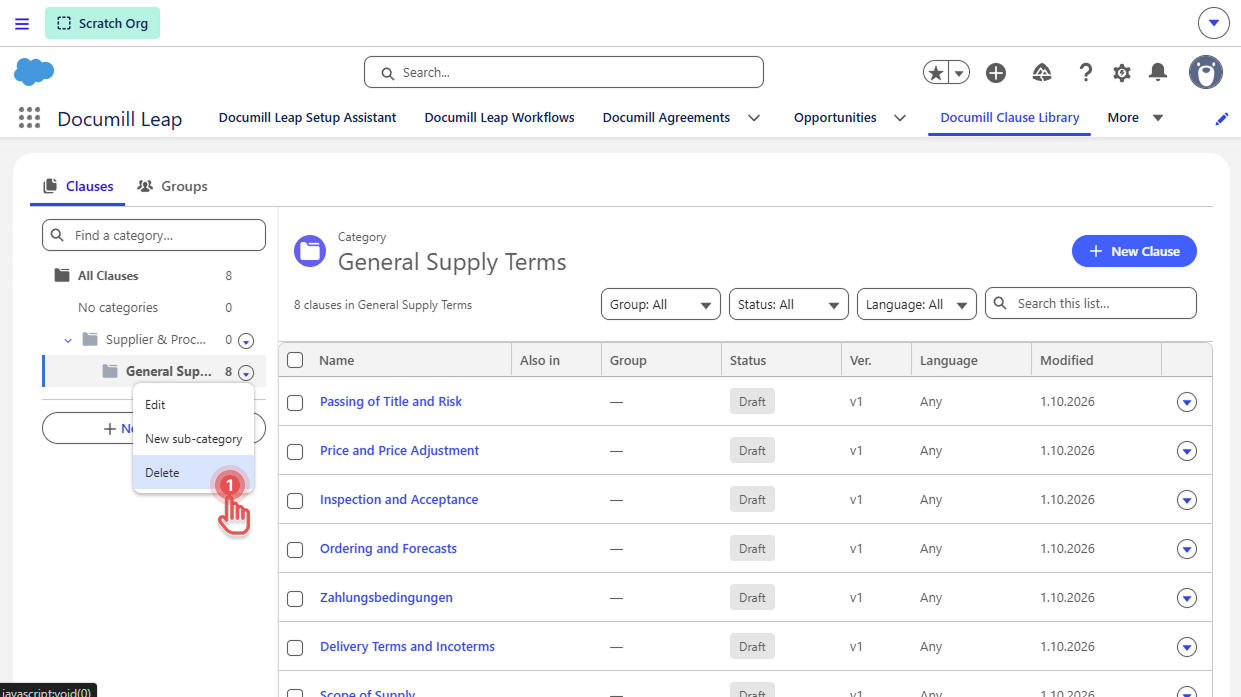Open row actions for Inspection and Acceptance
This screenshot has height=697, width=1241.
pos(1187,500)
